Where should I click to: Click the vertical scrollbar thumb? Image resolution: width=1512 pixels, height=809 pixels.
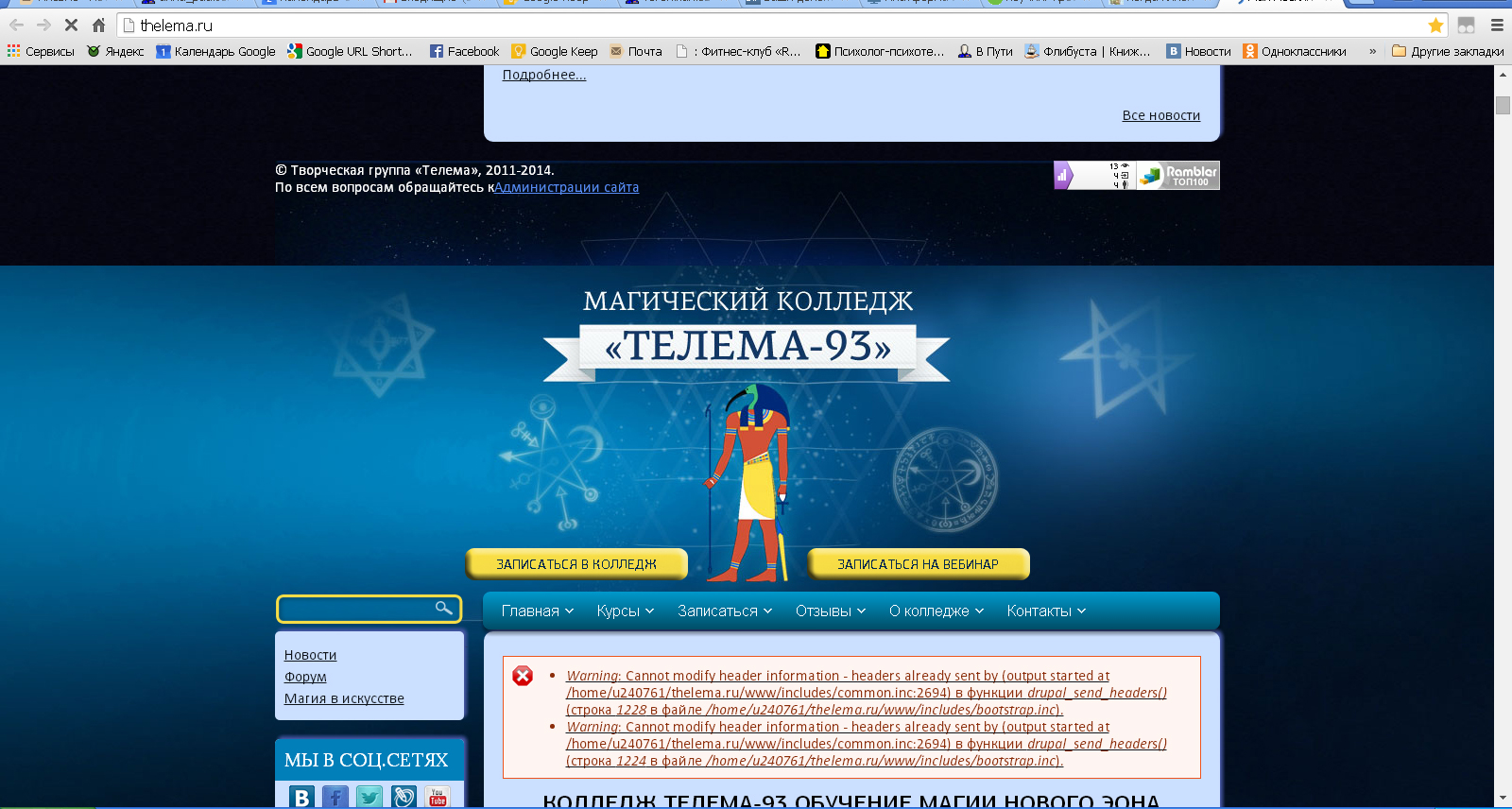point(1503,105)
